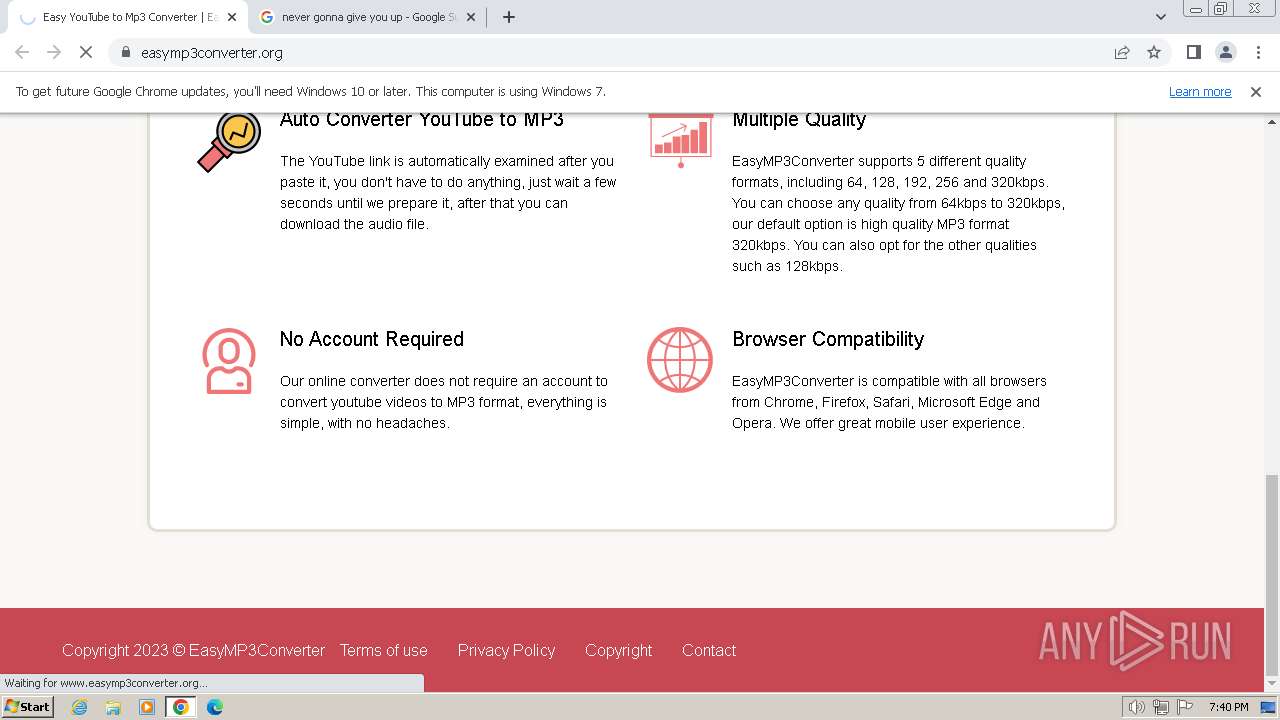Click the Multiple Quality chart icon
This screenshot has height=720, width=1280.
tap(681, 140)
